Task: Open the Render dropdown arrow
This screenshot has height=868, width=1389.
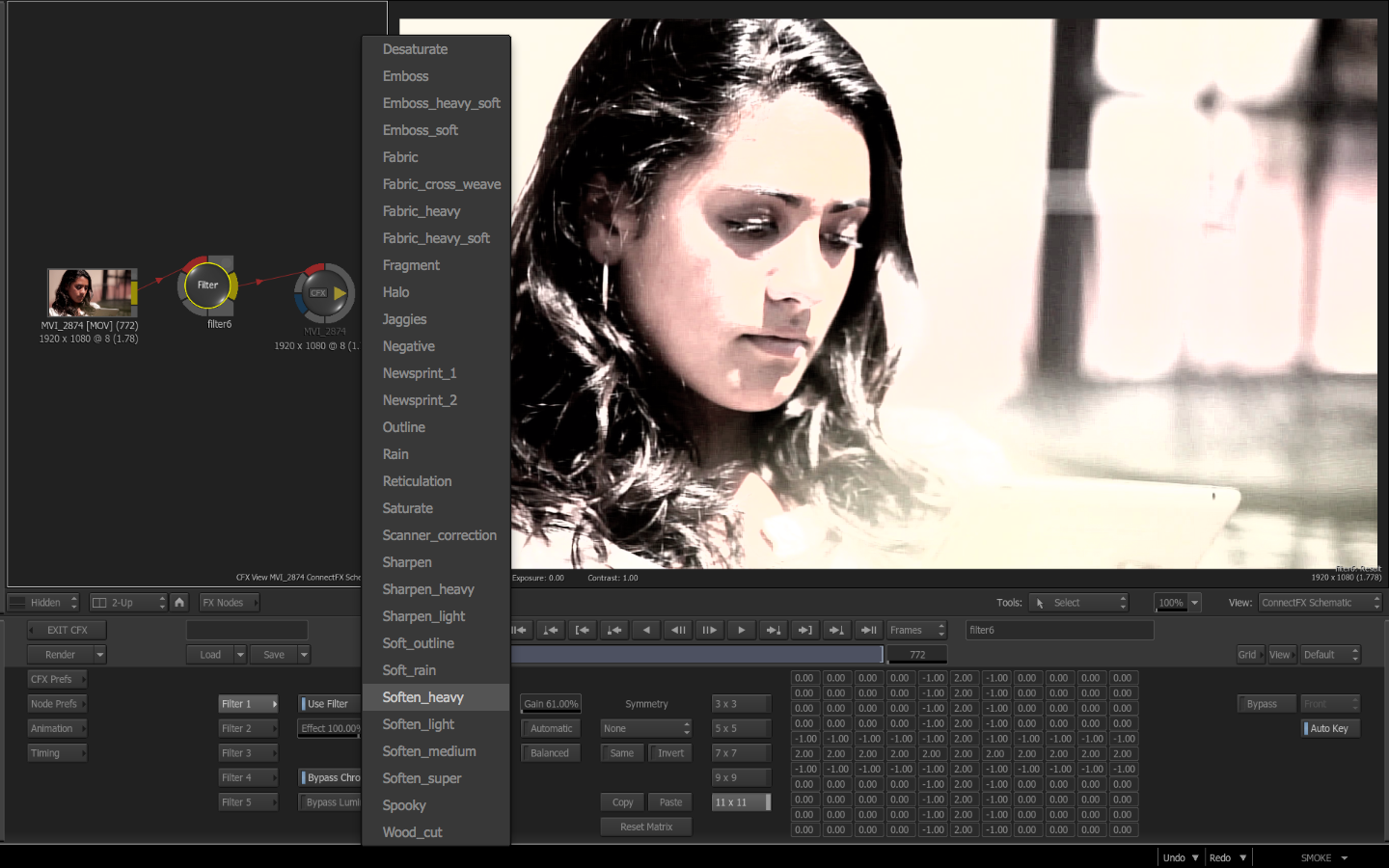Action: pyautogui.click(x=99, y=655)
